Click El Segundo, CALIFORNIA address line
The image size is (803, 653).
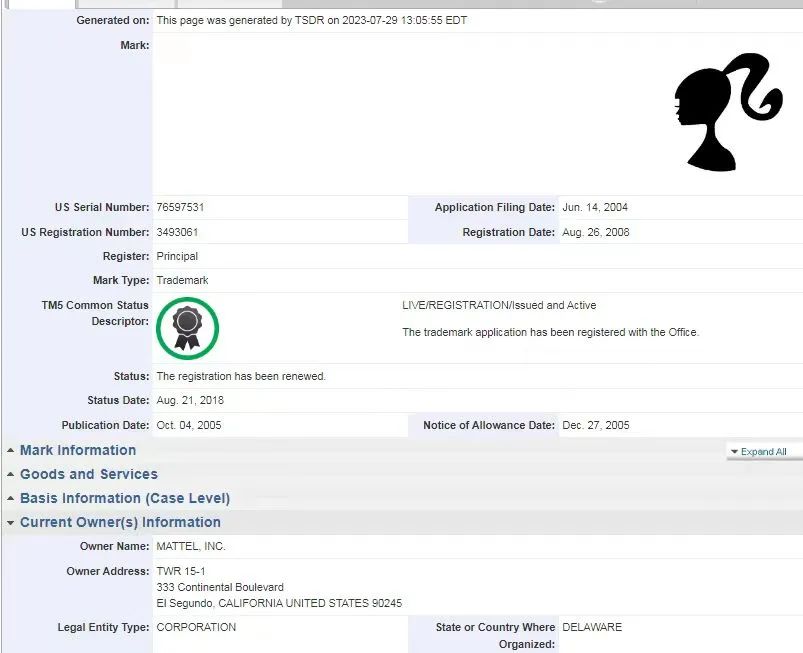point(279,603)
